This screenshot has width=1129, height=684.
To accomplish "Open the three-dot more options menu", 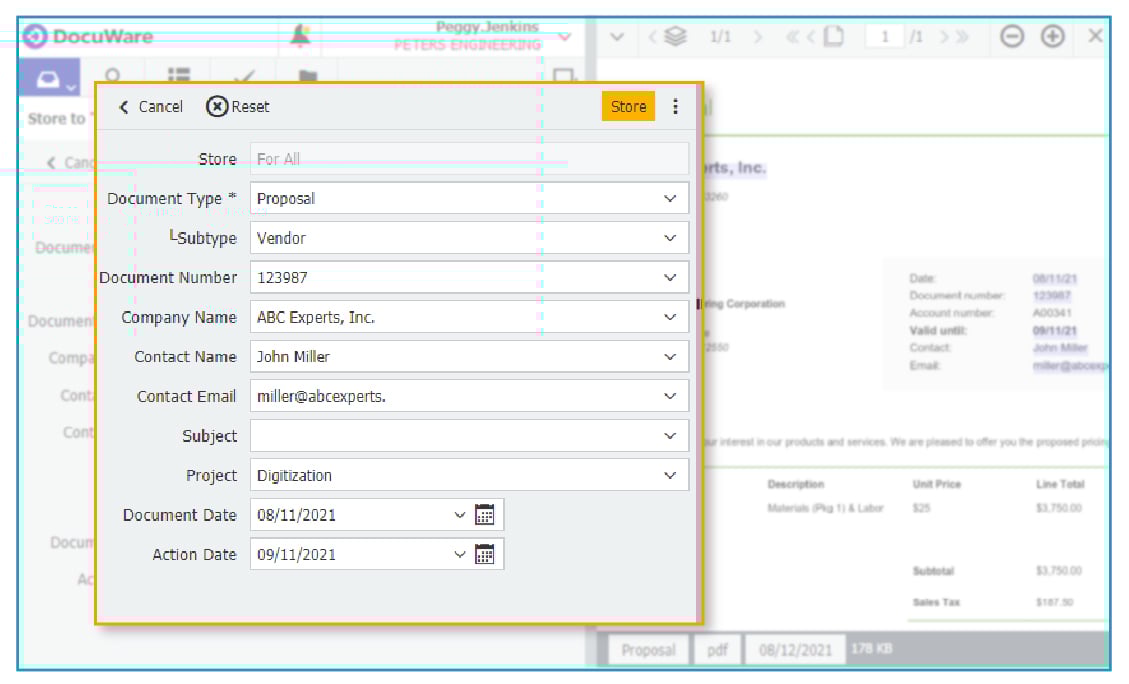I will (675, 107).
